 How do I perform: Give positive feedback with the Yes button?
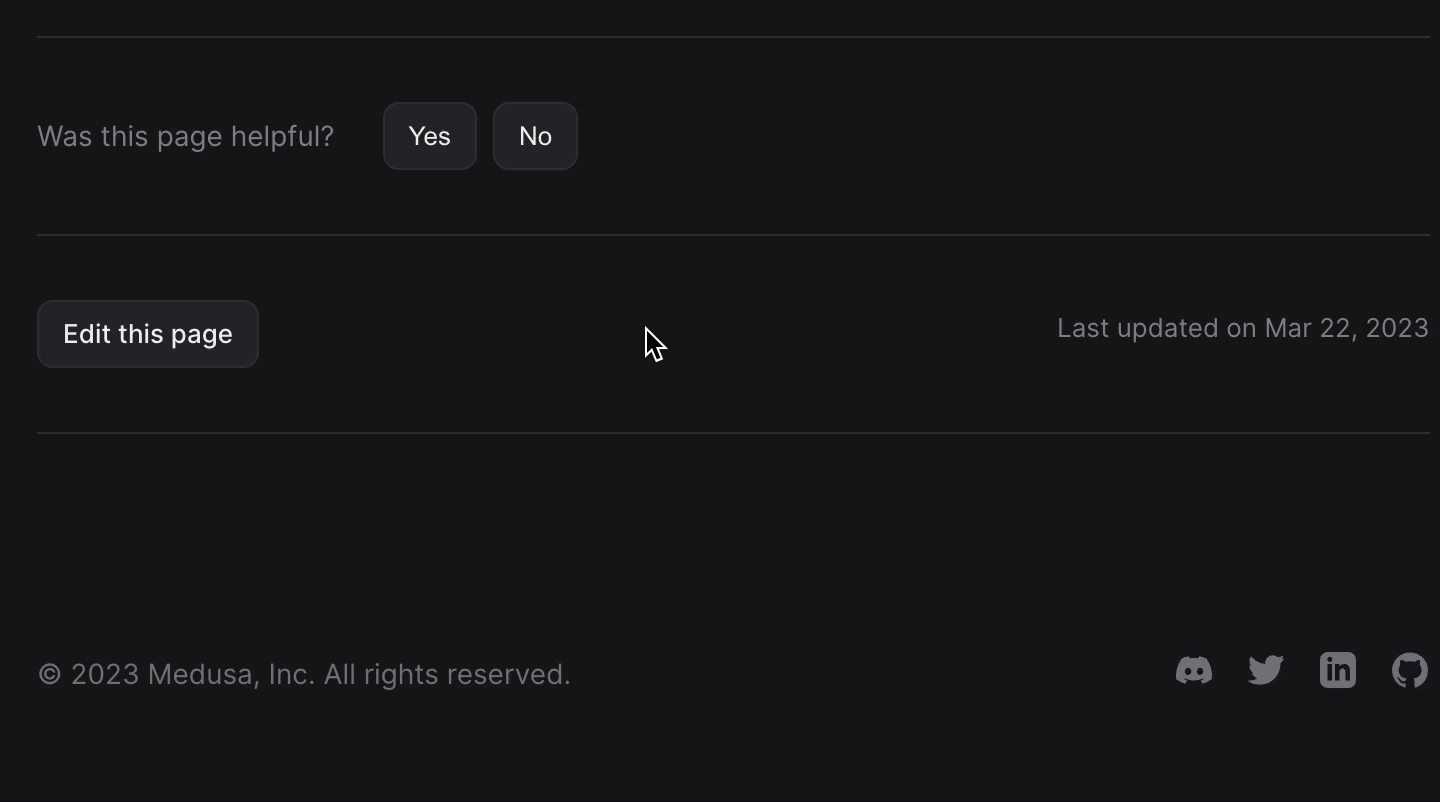428,136
